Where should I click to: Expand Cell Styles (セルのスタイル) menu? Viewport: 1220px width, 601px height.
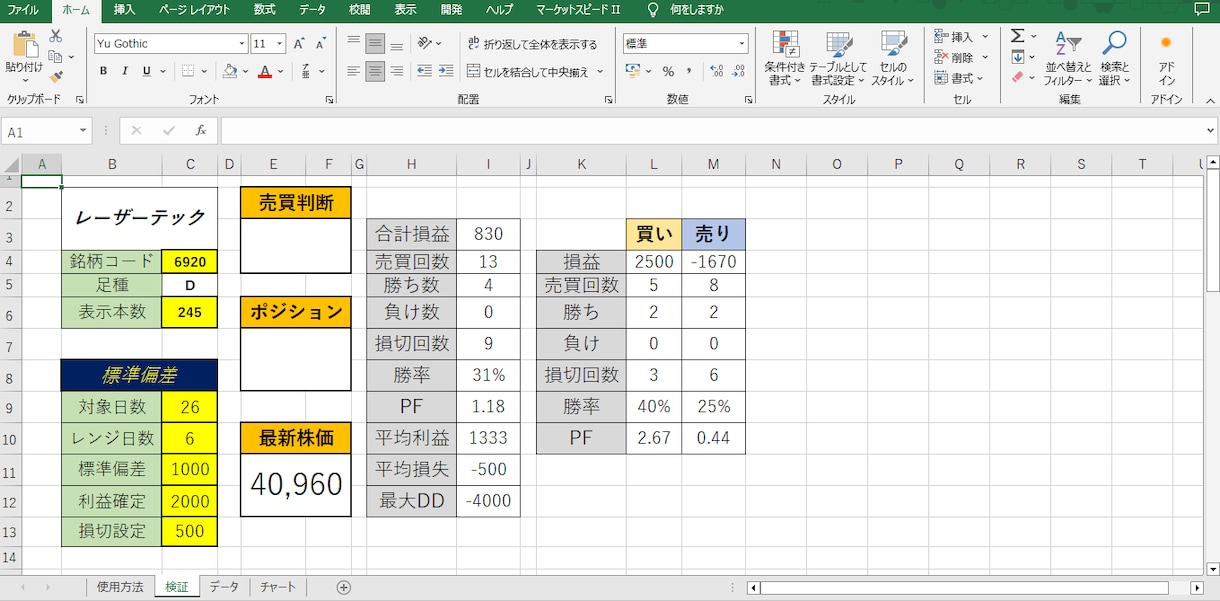point(893,58)
